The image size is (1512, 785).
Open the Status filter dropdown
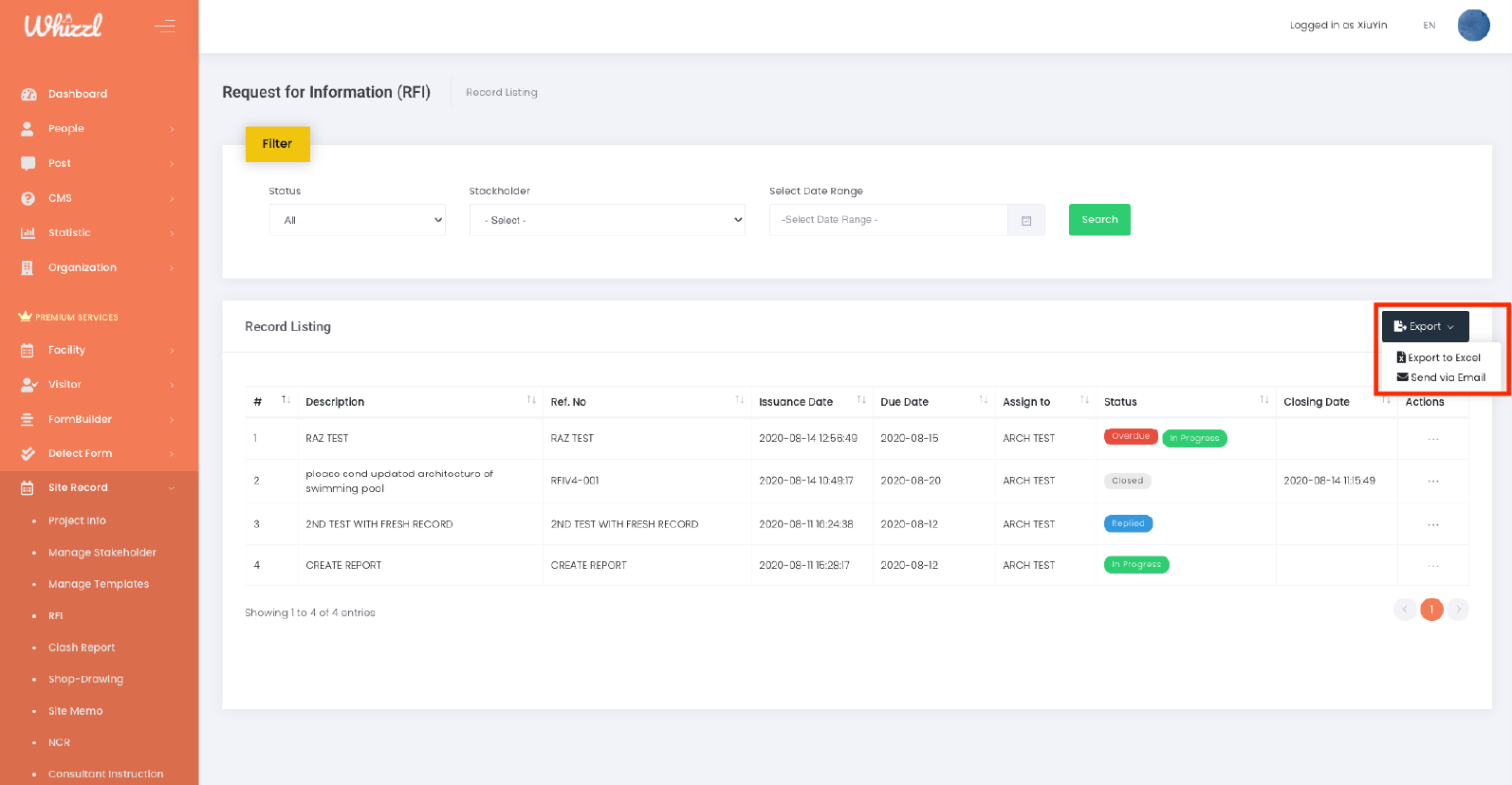click(x=358, y=220)
